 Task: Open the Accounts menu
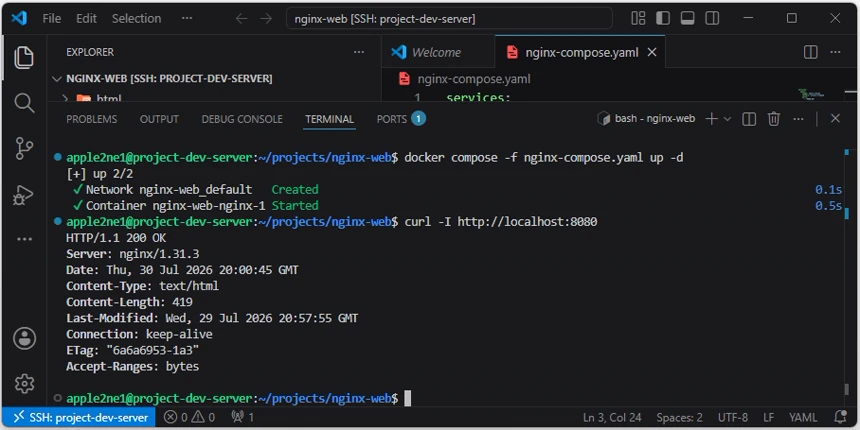click(24, 338)
